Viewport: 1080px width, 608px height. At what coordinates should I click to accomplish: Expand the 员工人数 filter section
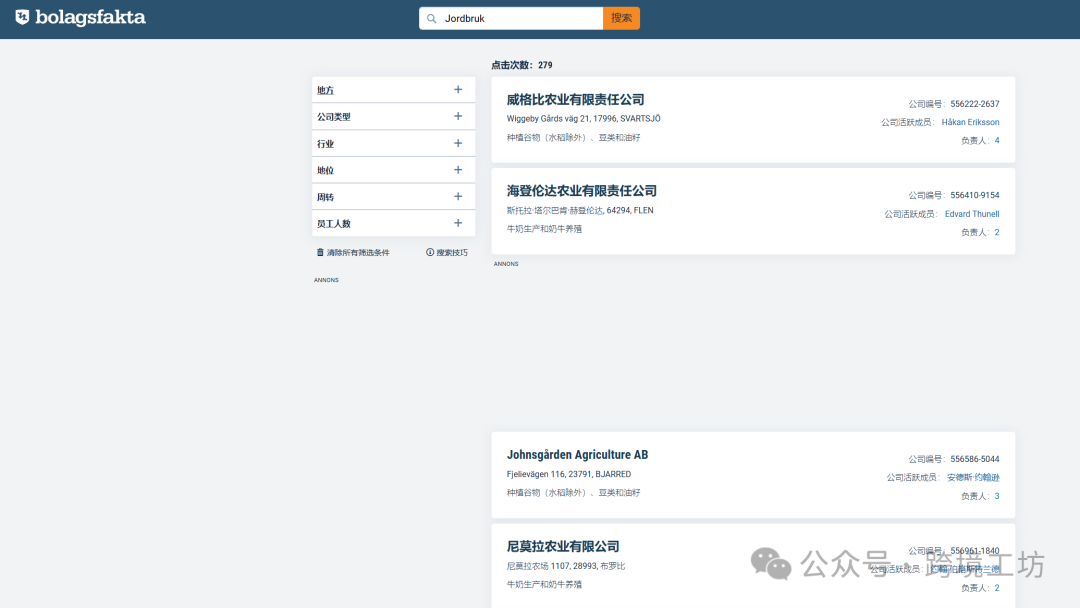pyautogui.click(x=458, y=223)
